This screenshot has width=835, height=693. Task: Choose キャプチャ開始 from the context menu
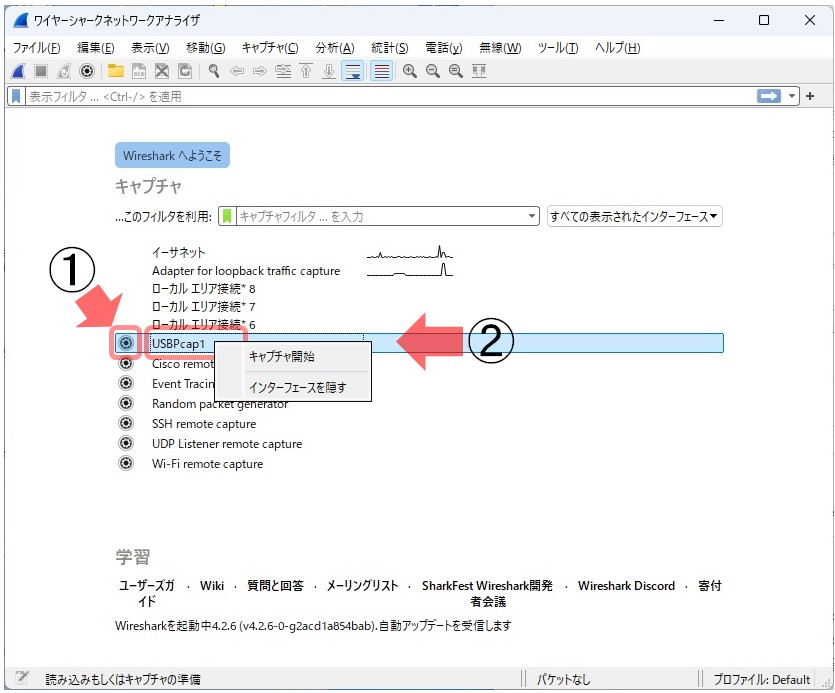tap(281, 357)
